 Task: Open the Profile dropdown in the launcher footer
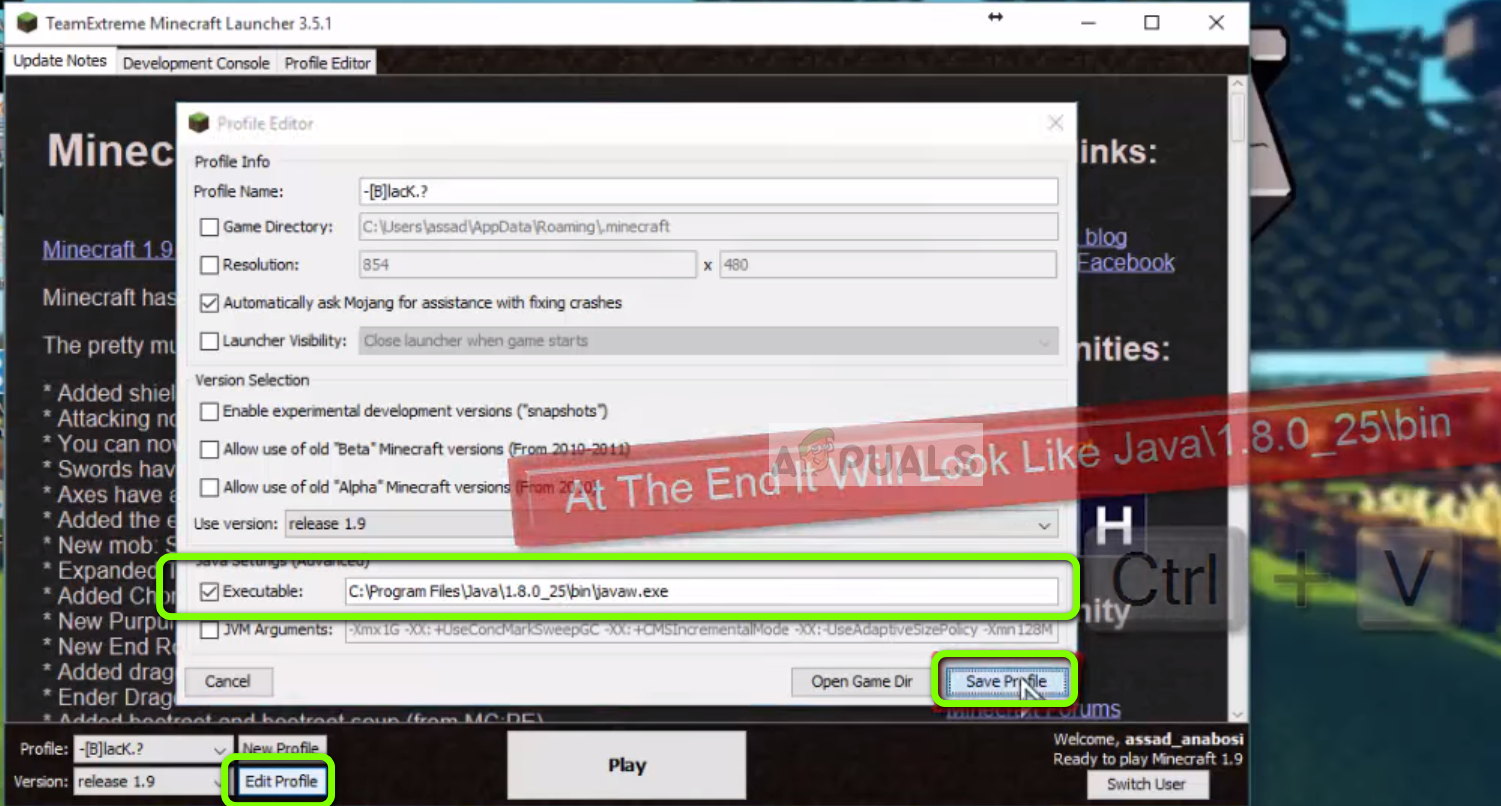[153, 750]
